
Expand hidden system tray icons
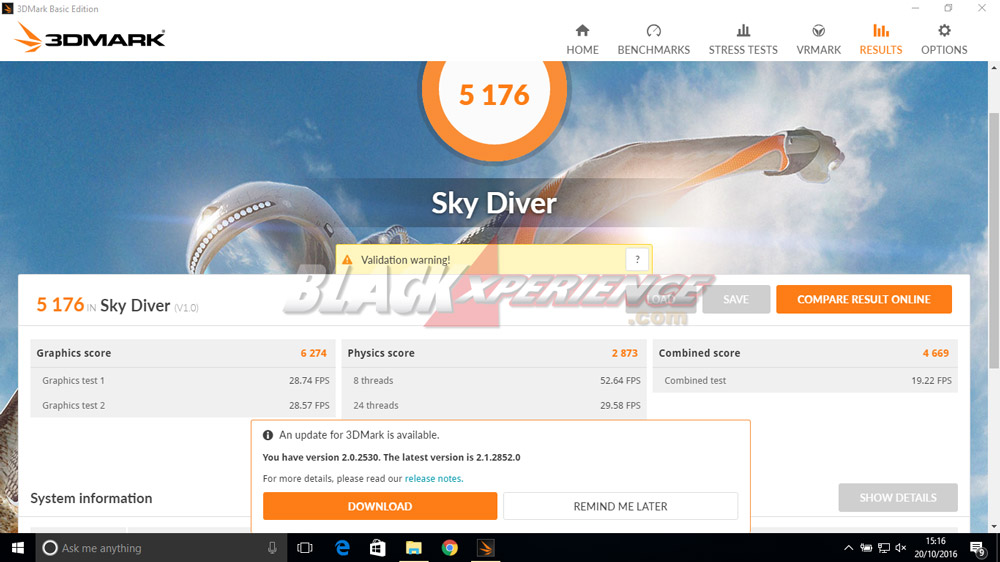(x=849, y=548)
